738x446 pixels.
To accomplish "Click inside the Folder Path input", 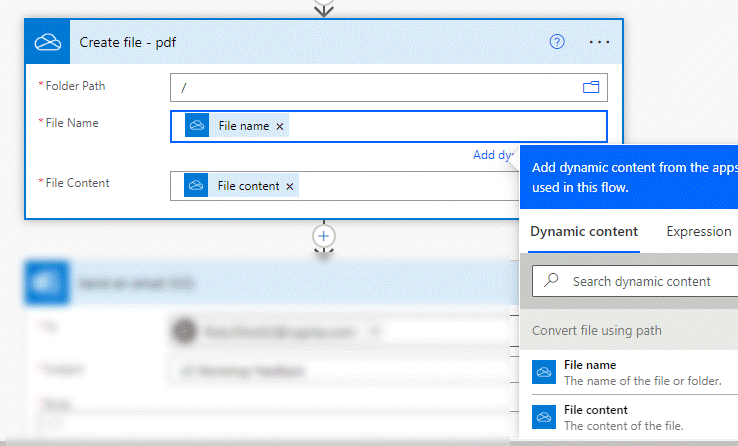I will [x=389, y=87].
